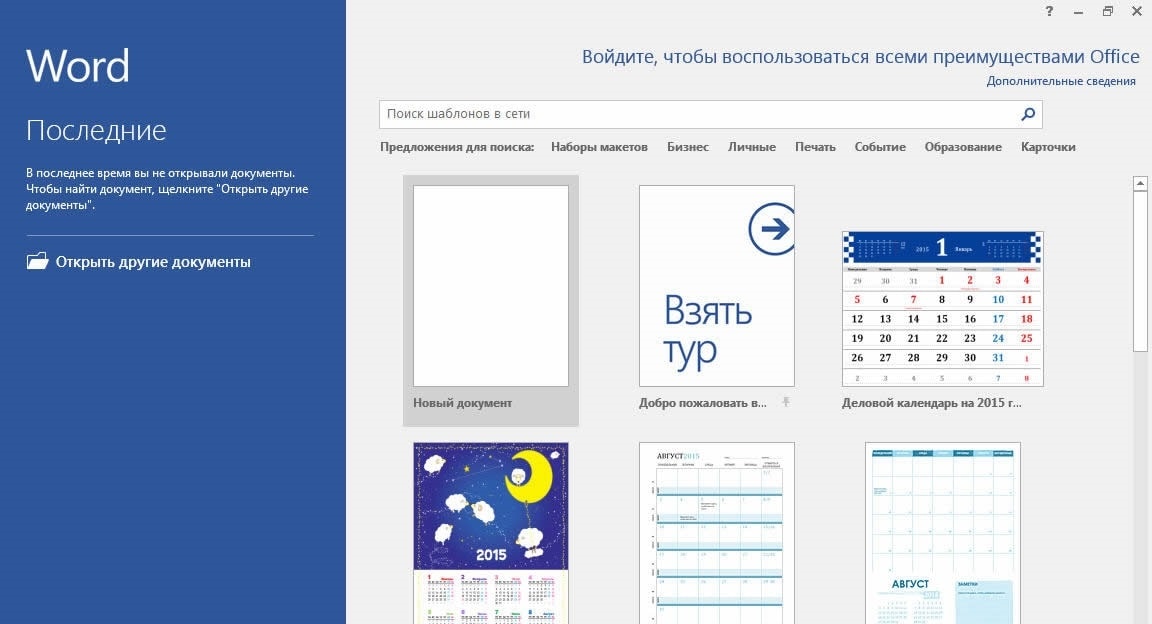Click the Последние heading
1152x624 pixels.
[96, 130]
